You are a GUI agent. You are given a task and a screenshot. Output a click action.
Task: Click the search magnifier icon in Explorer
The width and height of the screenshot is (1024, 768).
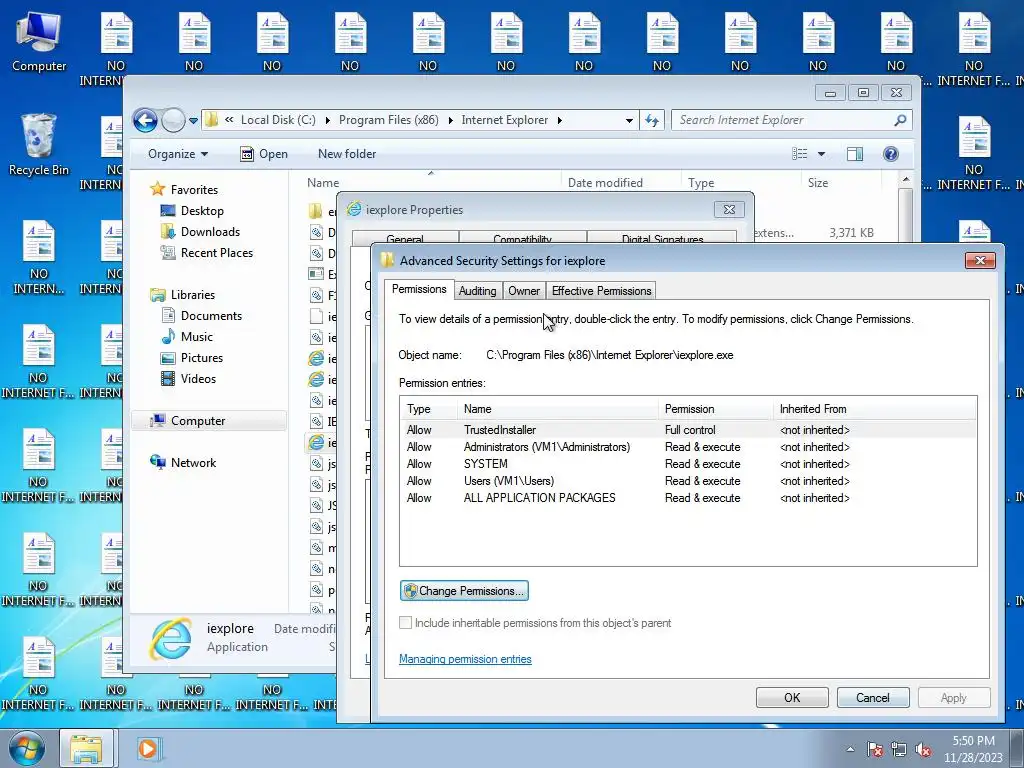tap(900, 120)
